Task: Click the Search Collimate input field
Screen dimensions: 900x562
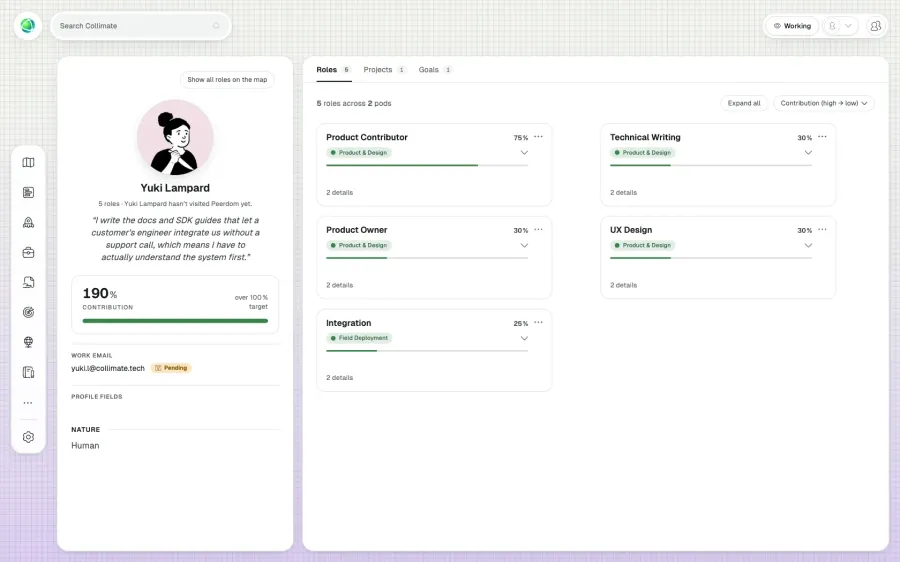Action: click(141, 26)
